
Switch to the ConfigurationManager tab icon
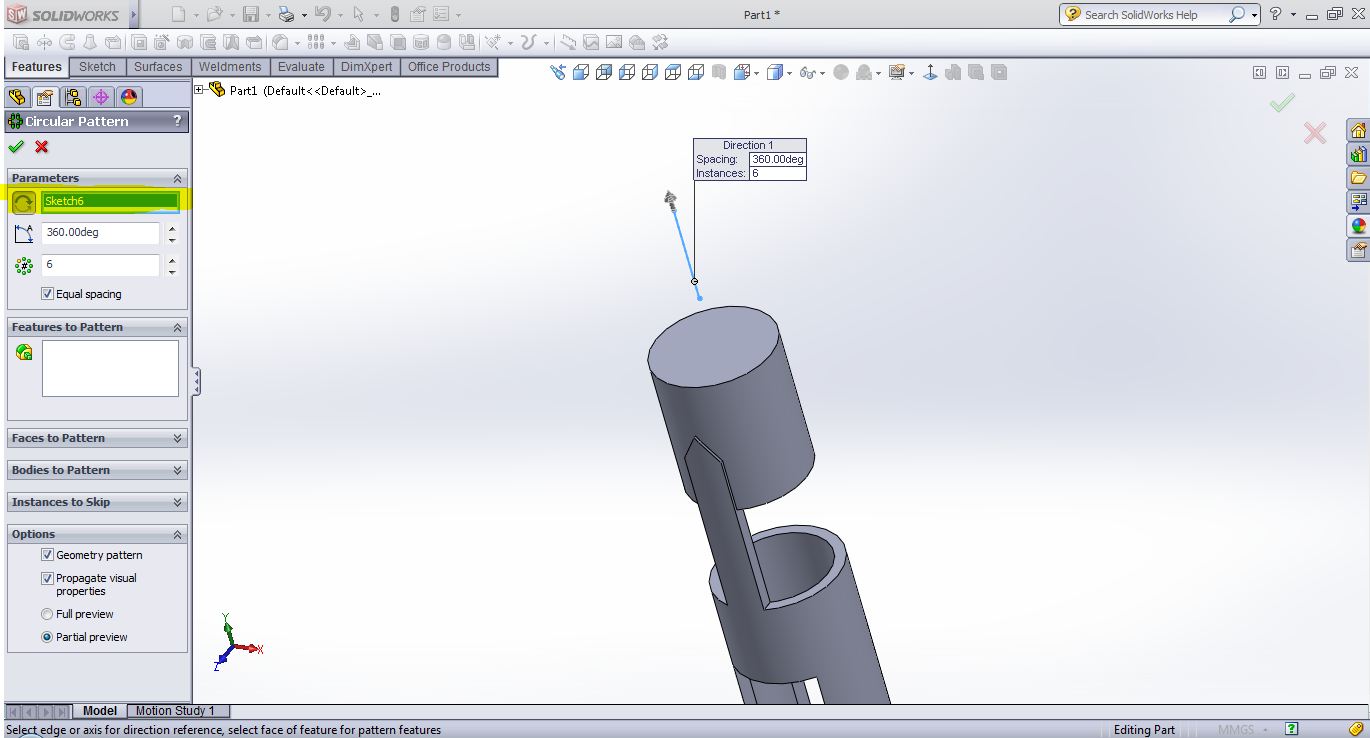[x=72, y=97]
